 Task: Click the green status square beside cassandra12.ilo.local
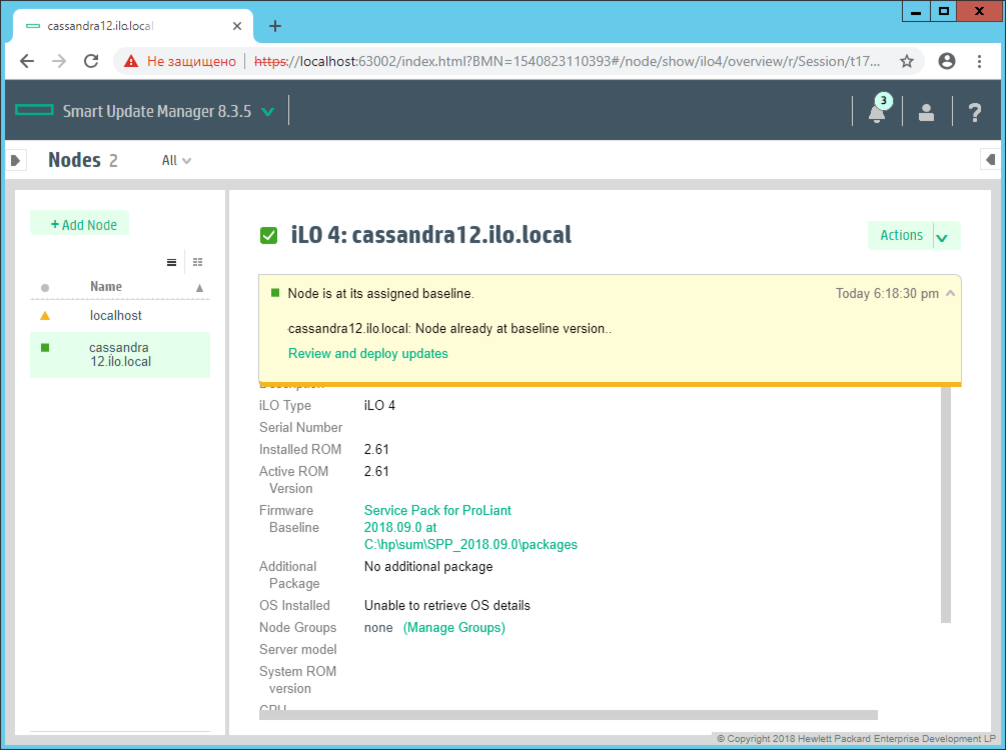44,348
